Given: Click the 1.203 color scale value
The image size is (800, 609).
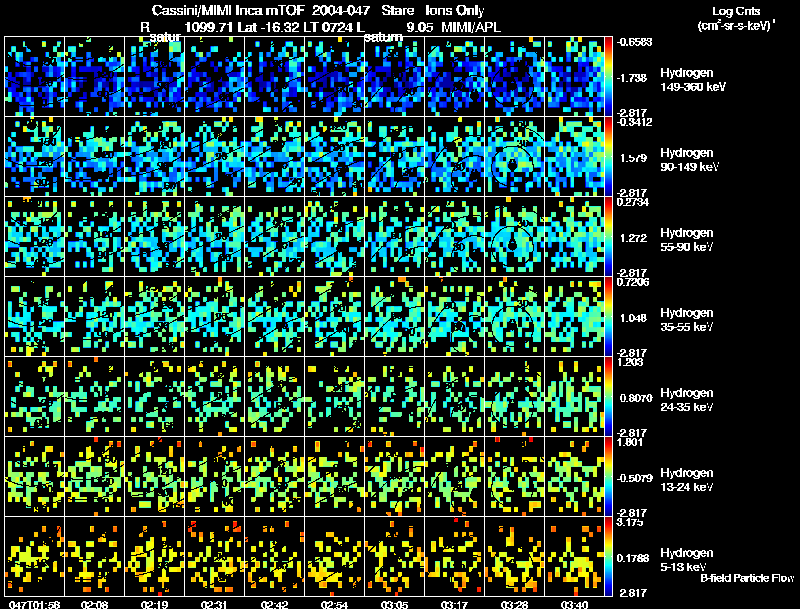Looking at the screenshot, I should [x=630, y=362].
